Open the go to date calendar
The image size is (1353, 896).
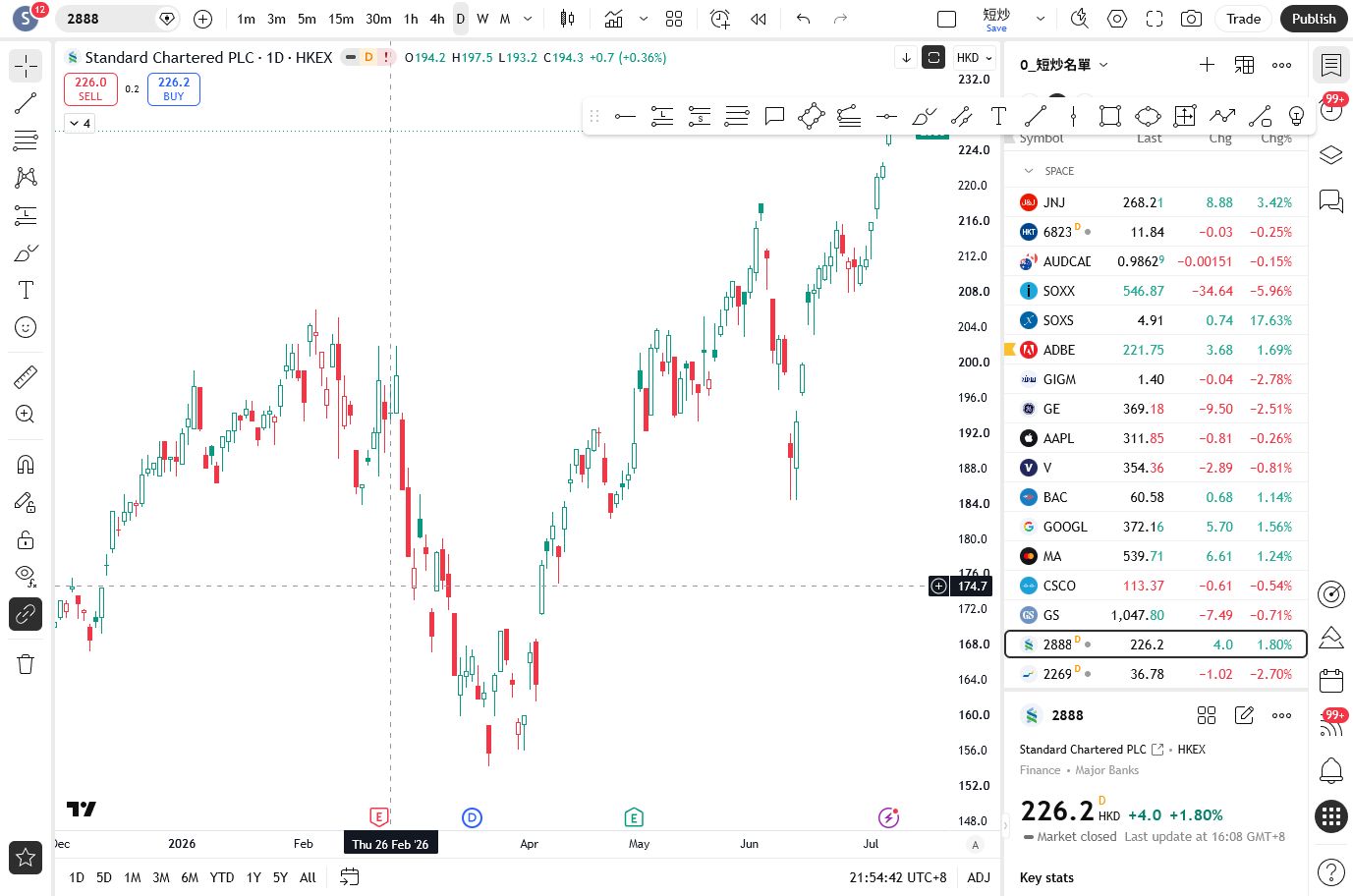[x=349, y=877]
